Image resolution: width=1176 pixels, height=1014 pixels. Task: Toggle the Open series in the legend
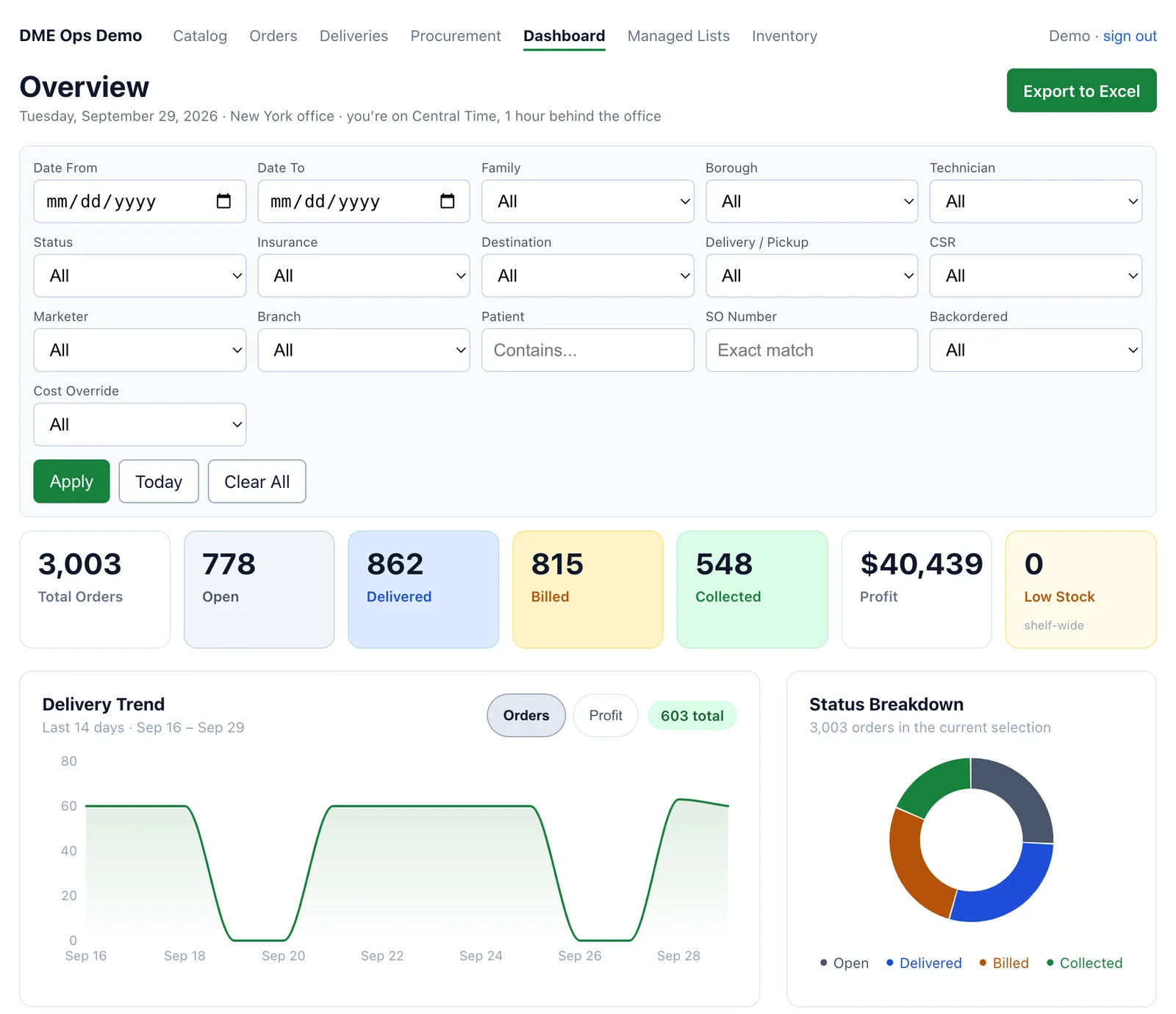point(844,963)
